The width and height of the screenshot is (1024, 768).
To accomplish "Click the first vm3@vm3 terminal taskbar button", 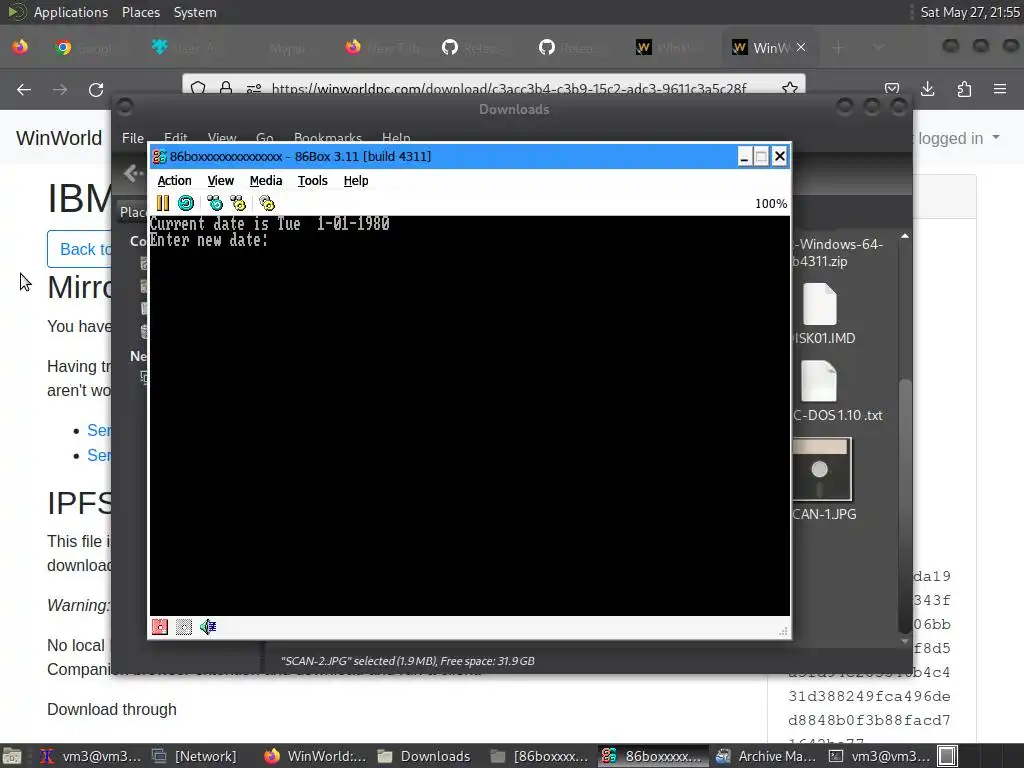I will click(90, 756).
